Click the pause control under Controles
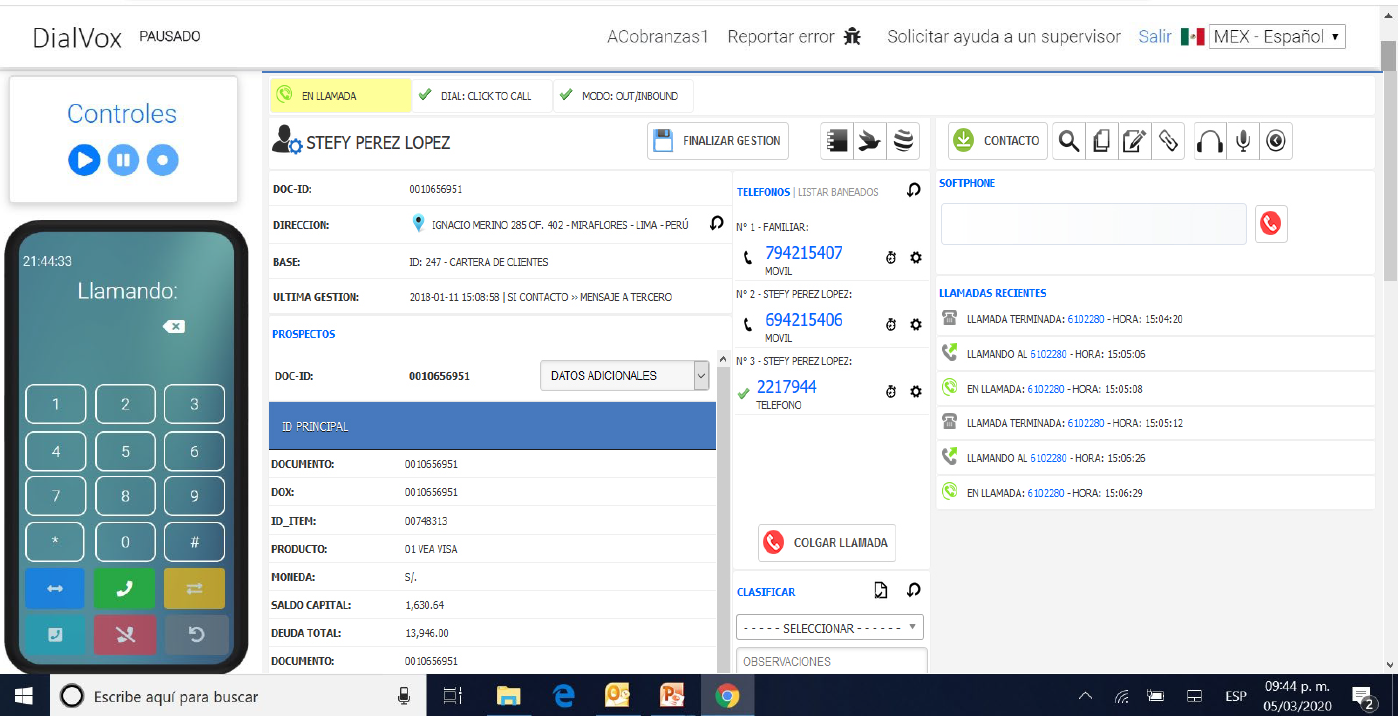This screenshot has width=1398, height=716. pos(123,160)
